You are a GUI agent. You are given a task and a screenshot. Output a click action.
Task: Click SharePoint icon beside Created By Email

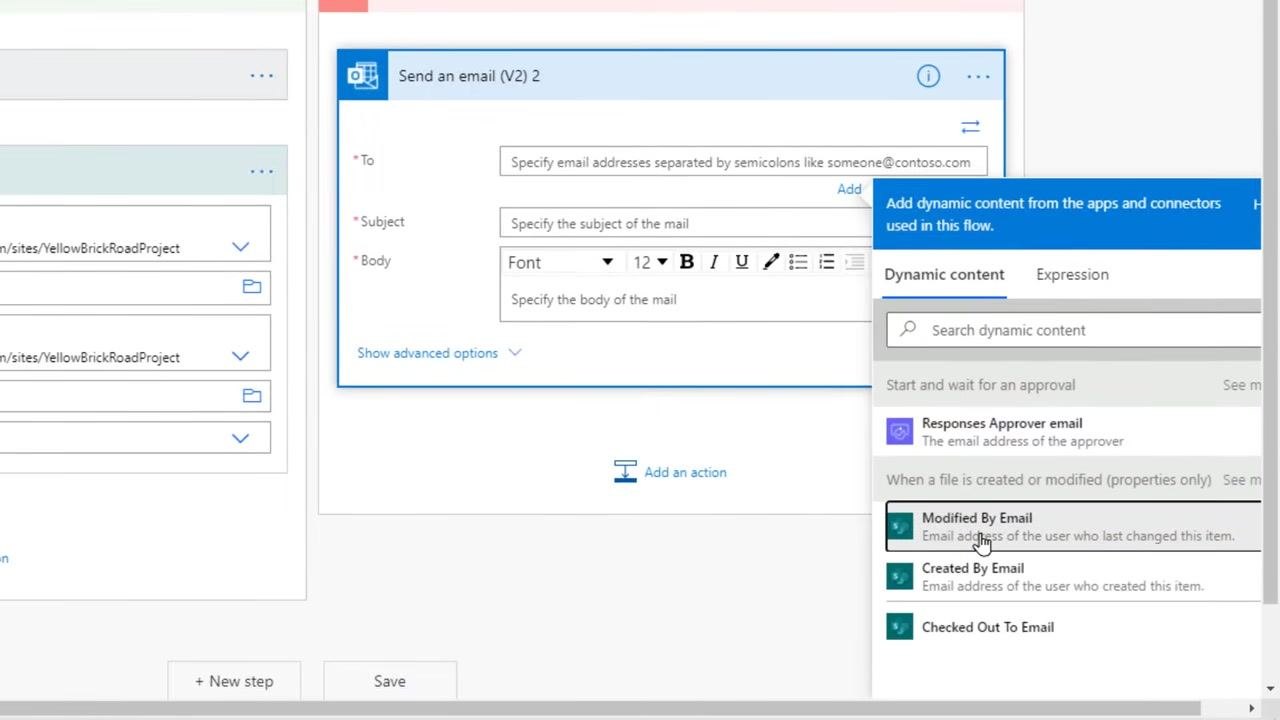point(900,576)
